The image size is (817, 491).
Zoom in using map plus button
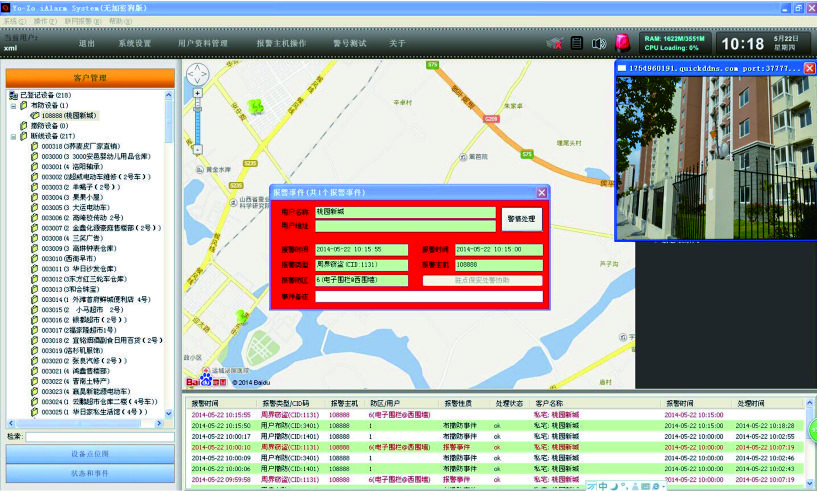pyautogui.click(x=199, y=93)
